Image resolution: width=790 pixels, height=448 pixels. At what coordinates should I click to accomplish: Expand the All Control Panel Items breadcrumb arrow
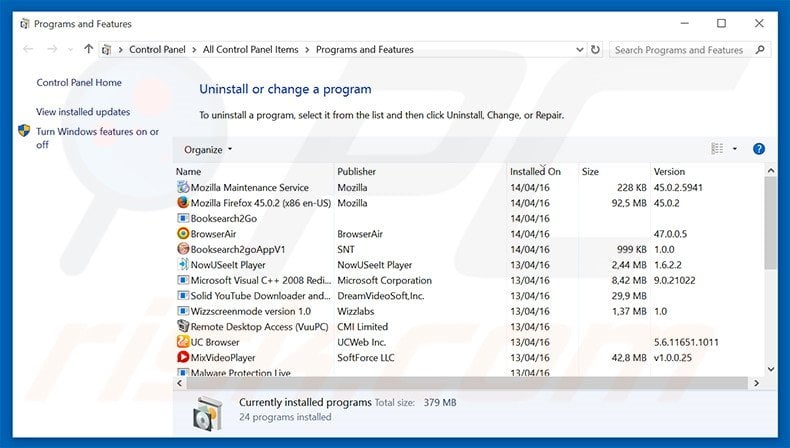(307, 50)
